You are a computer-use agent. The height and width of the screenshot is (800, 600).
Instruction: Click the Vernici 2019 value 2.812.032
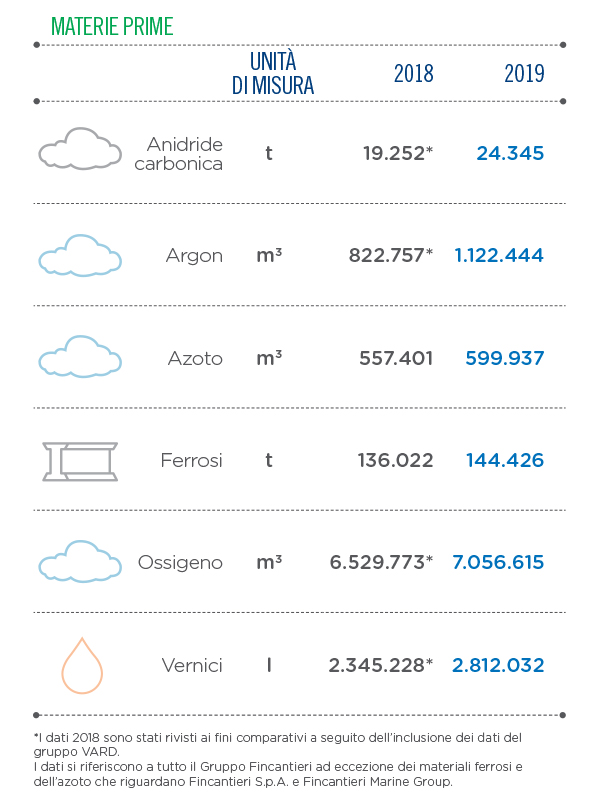click(x=498, y=665)
